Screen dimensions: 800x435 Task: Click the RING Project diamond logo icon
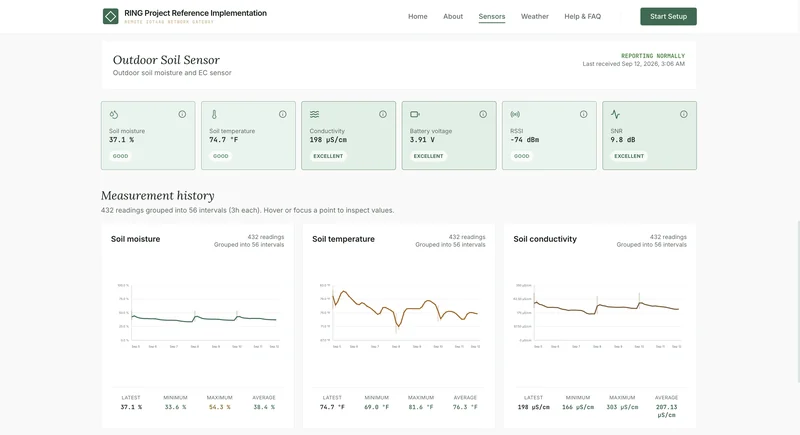[110, 16]
